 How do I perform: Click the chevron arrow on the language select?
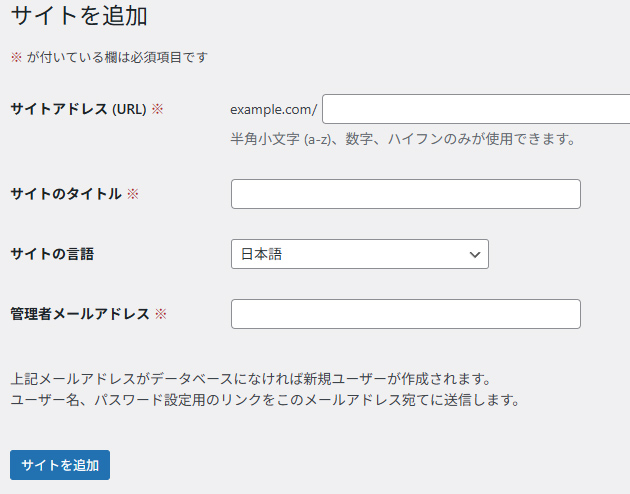pyautogui.click(x=475, y=255)
